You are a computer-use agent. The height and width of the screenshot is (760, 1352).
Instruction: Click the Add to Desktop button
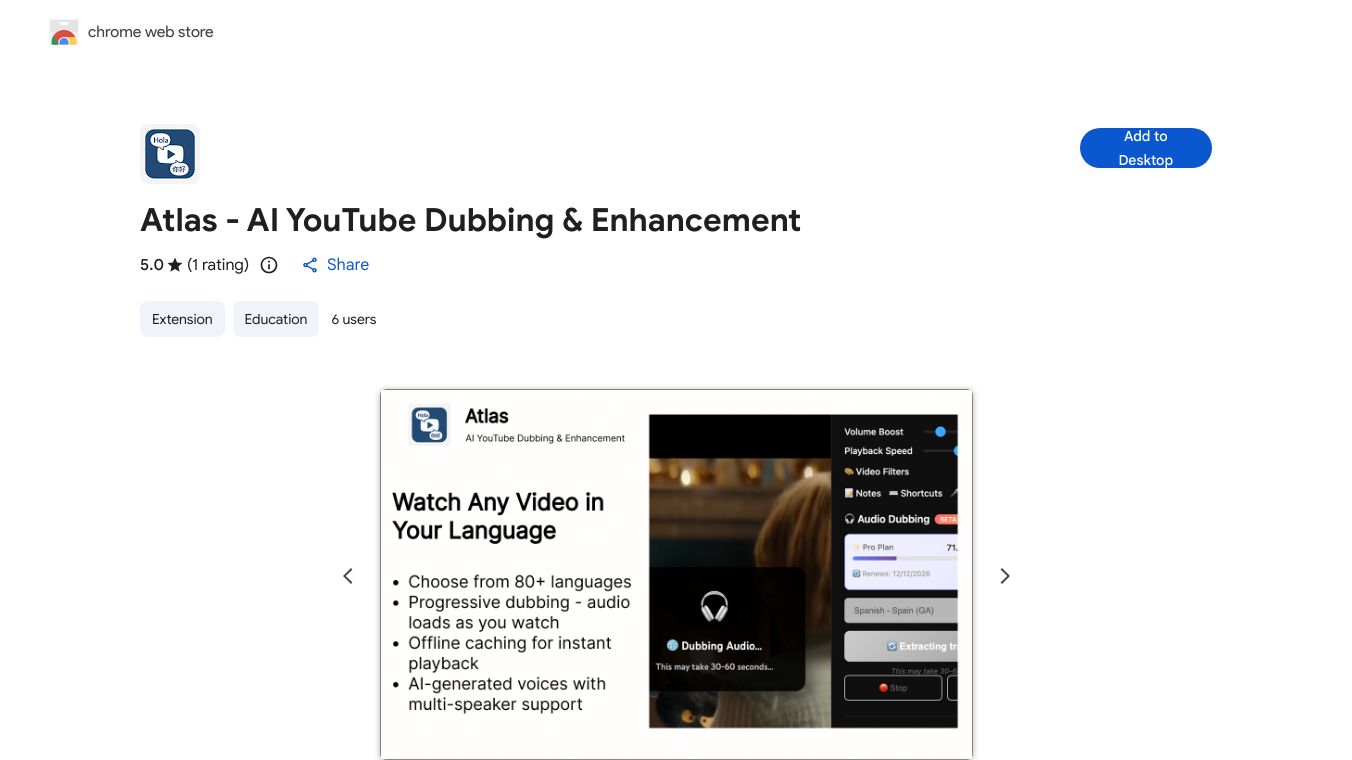tap(1146, 148)
